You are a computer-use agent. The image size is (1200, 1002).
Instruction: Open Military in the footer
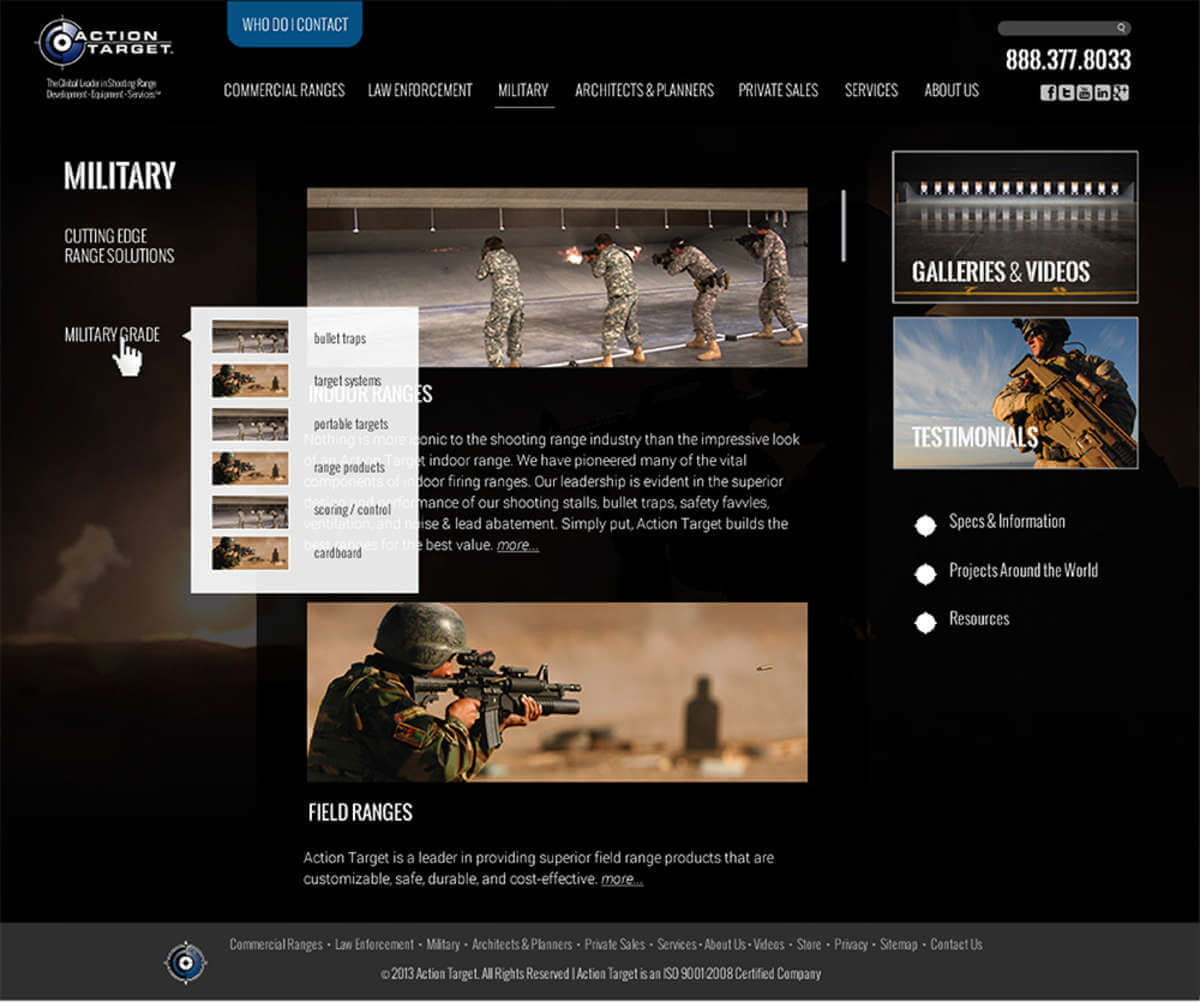pyautogui.click(x=443, y=944)
